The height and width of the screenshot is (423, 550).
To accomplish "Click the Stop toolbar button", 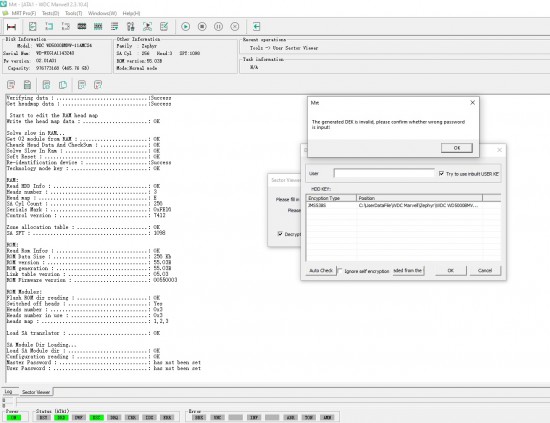I will (202, 27).
